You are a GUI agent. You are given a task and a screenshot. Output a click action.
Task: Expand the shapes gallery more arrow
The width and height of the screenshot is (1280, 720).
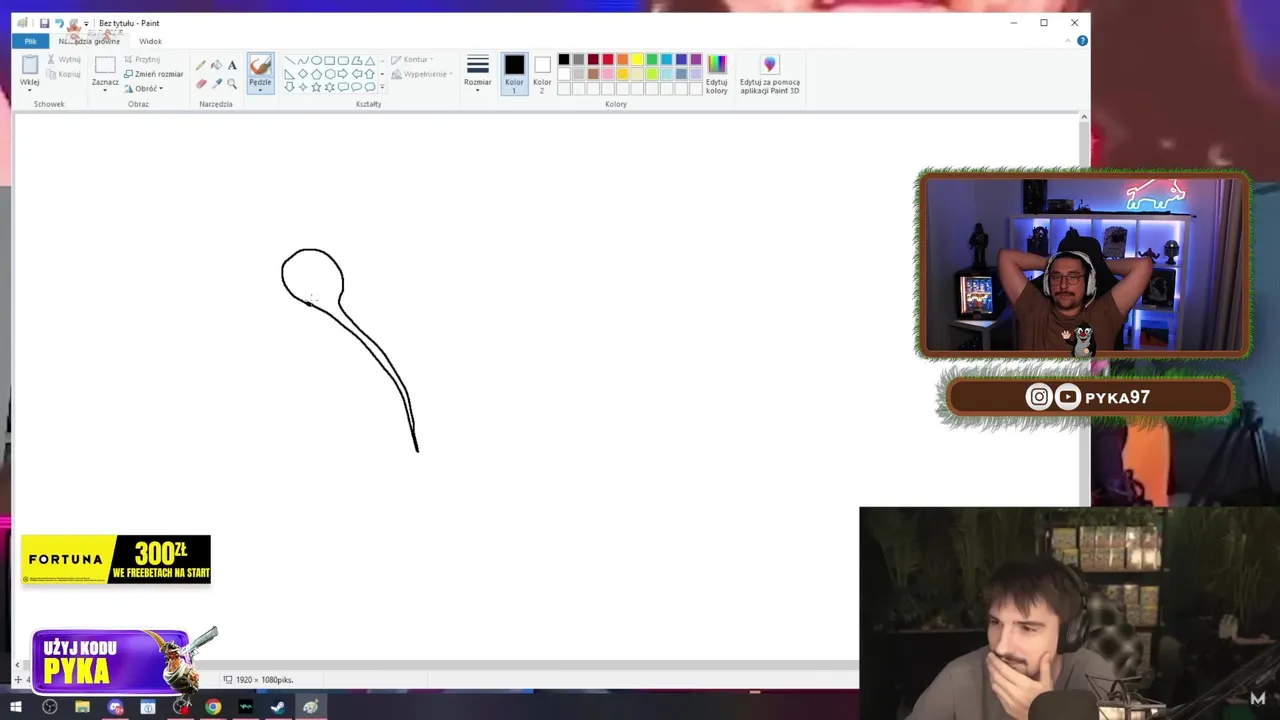click(382, 87)
